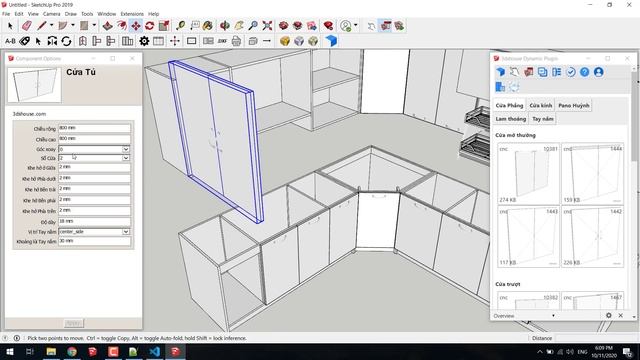The image size is (640, 360).
Task: Open Visual Studio Code from taskbar
Action: pyautogui.click(x=155, y=351)
